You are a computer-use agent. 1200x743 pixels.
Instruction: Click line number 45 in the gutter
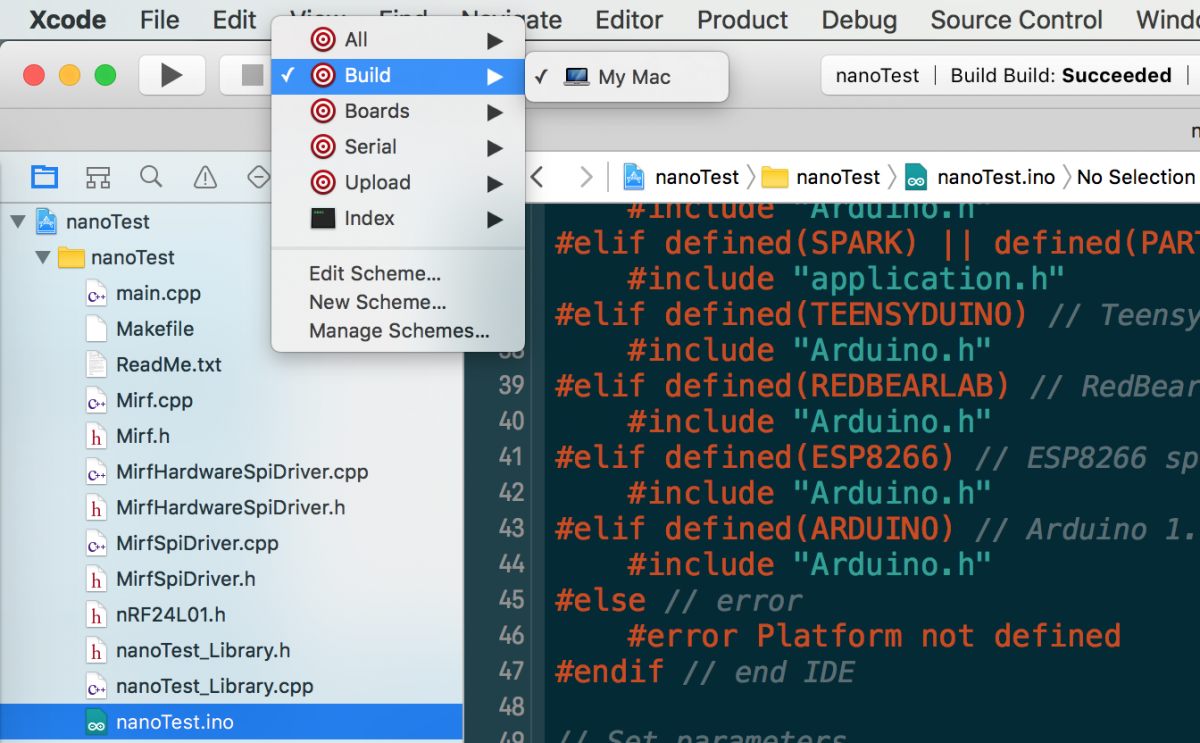tap(511, 600)
